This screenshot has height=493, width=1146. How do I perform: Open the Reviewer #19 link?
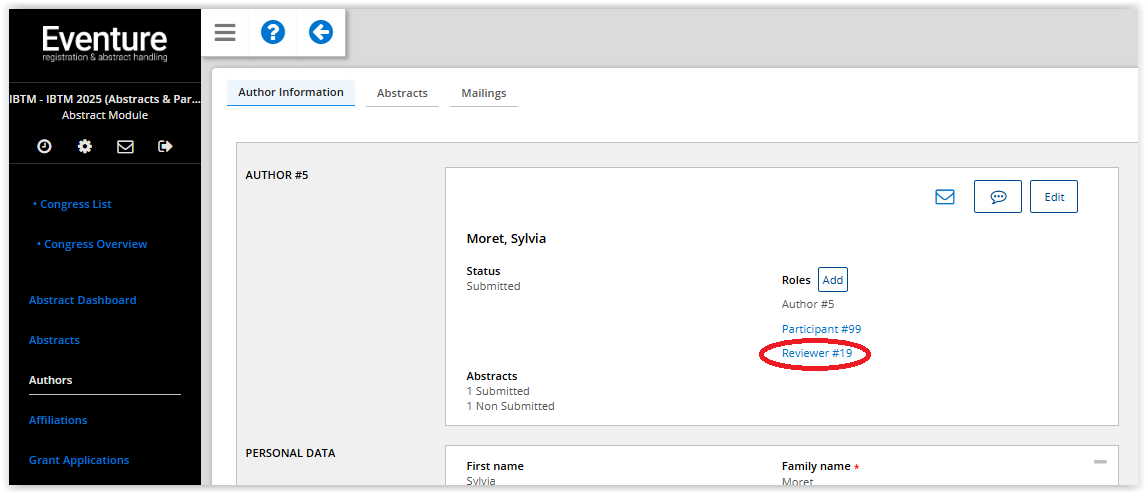816,353
